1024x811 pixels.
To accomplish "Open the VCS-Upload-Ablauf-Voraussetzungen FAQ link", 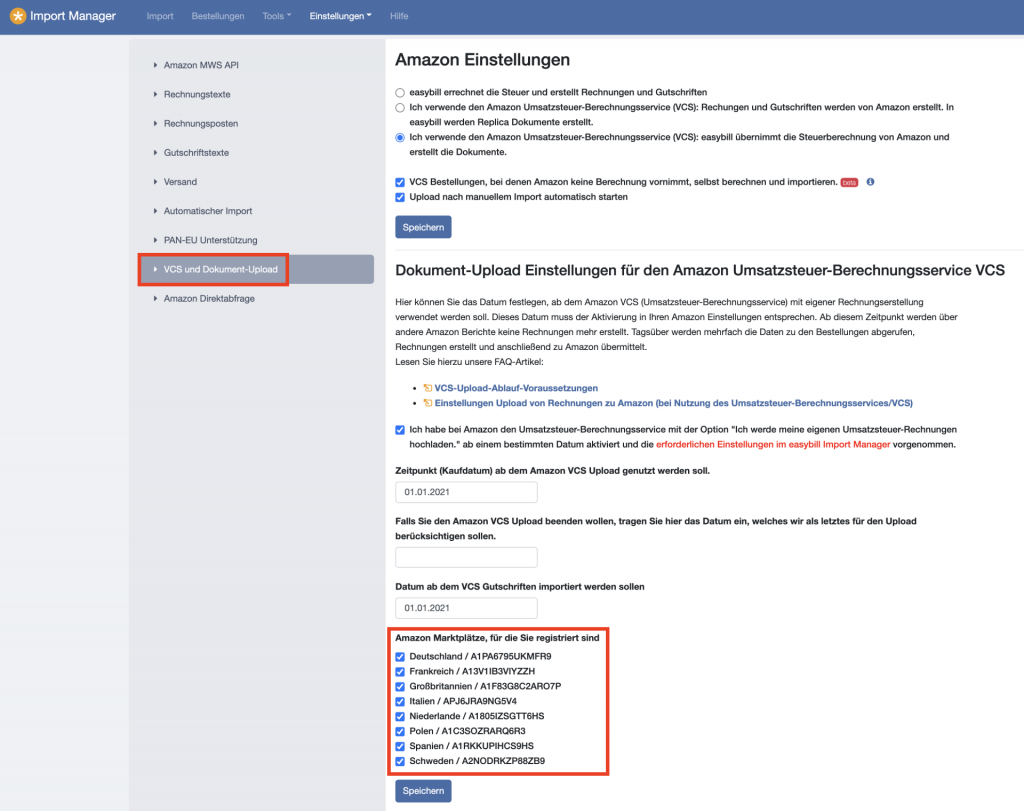I will [x=516, y=388].
